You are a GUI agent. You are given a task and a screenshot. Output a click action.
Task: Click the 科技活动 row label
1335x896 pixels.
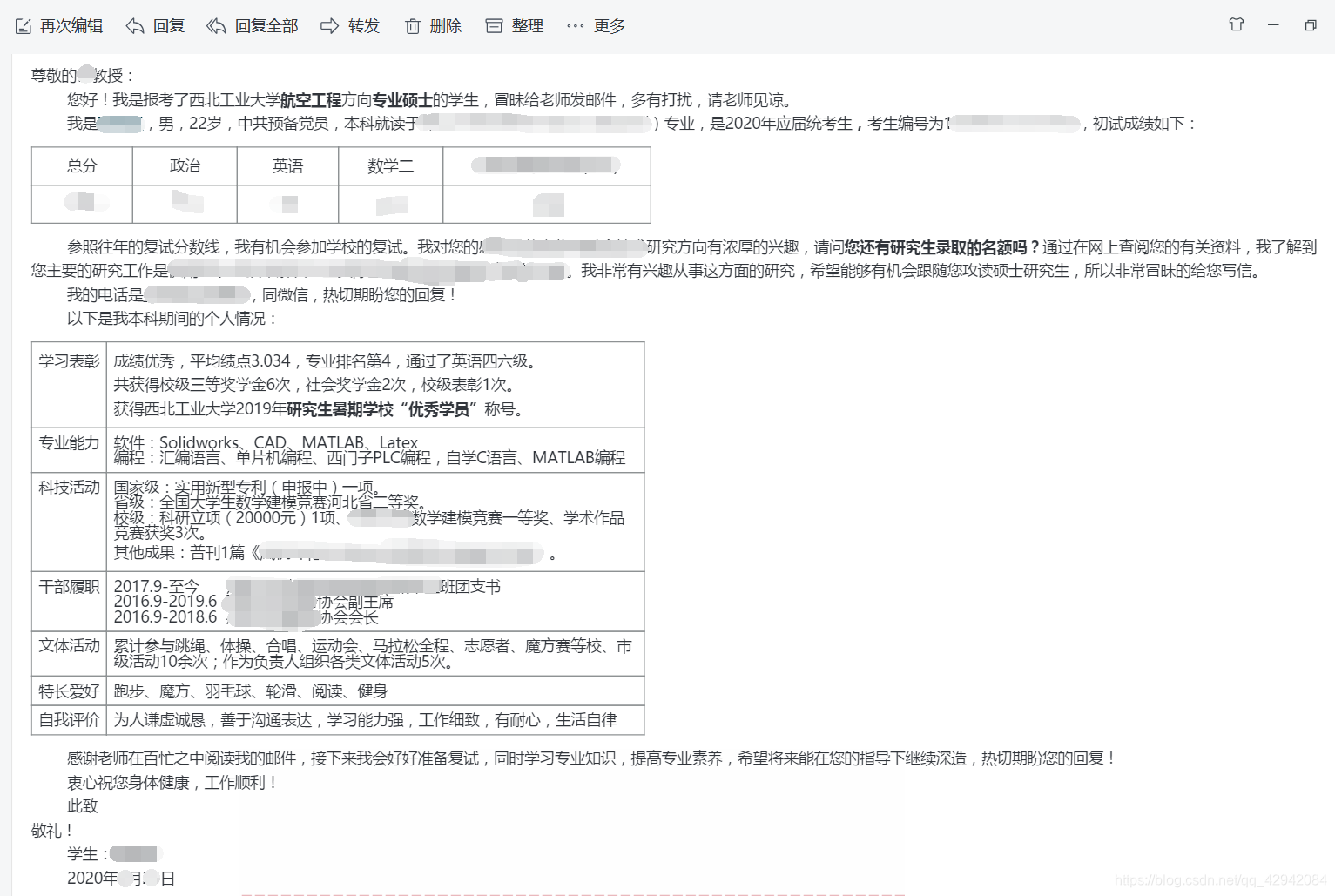pos(69,488)
